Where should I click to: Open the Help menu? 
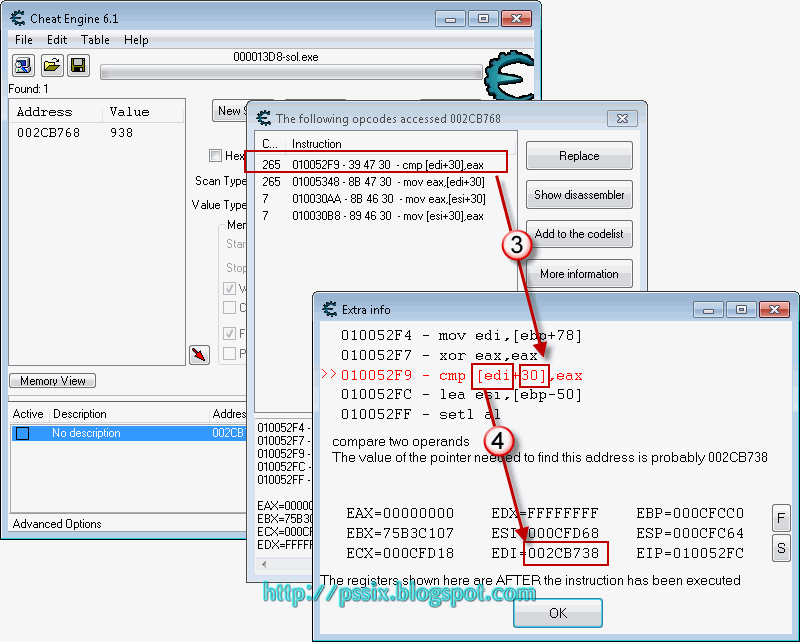[136, 40]
